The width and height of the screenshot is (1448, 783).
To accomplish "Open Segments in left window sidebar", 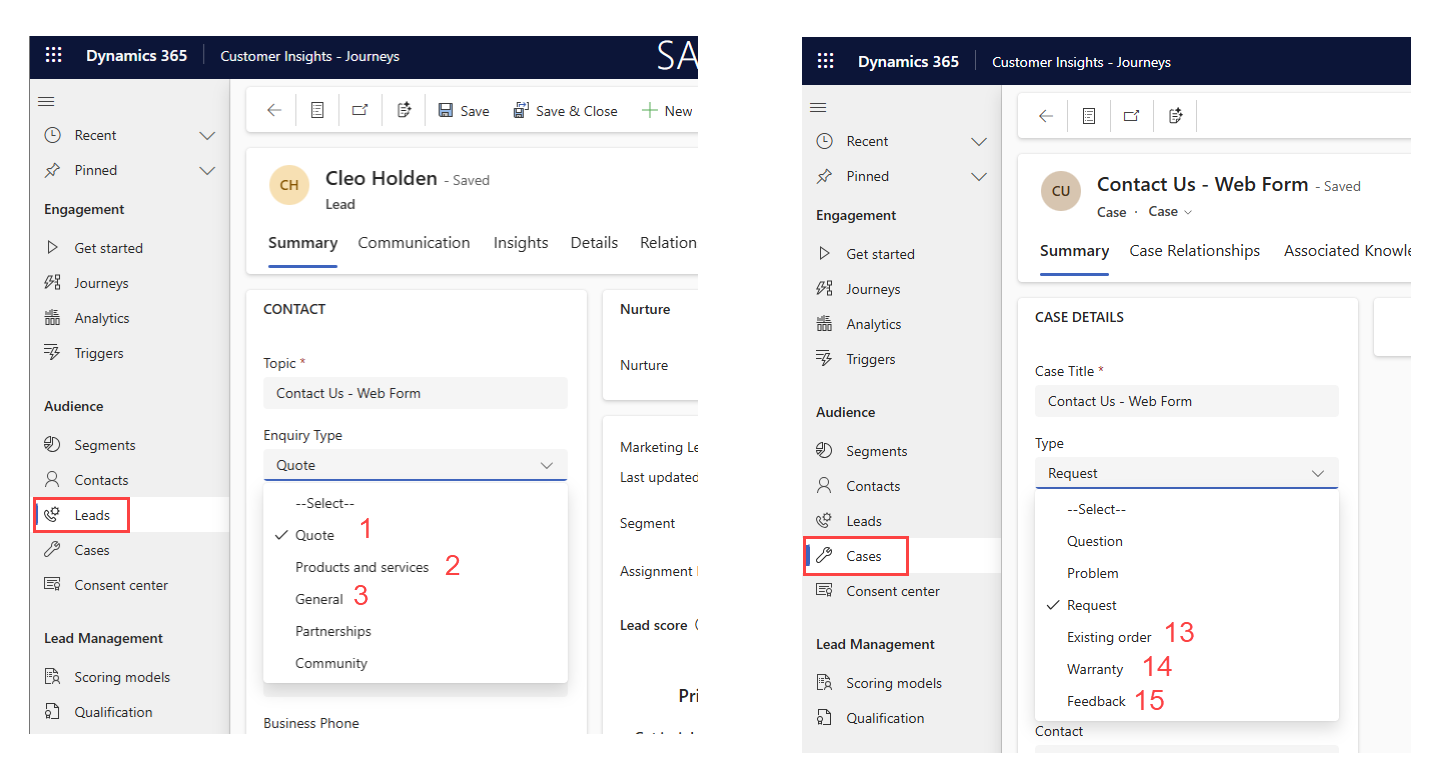I will [x=104, y=445].
